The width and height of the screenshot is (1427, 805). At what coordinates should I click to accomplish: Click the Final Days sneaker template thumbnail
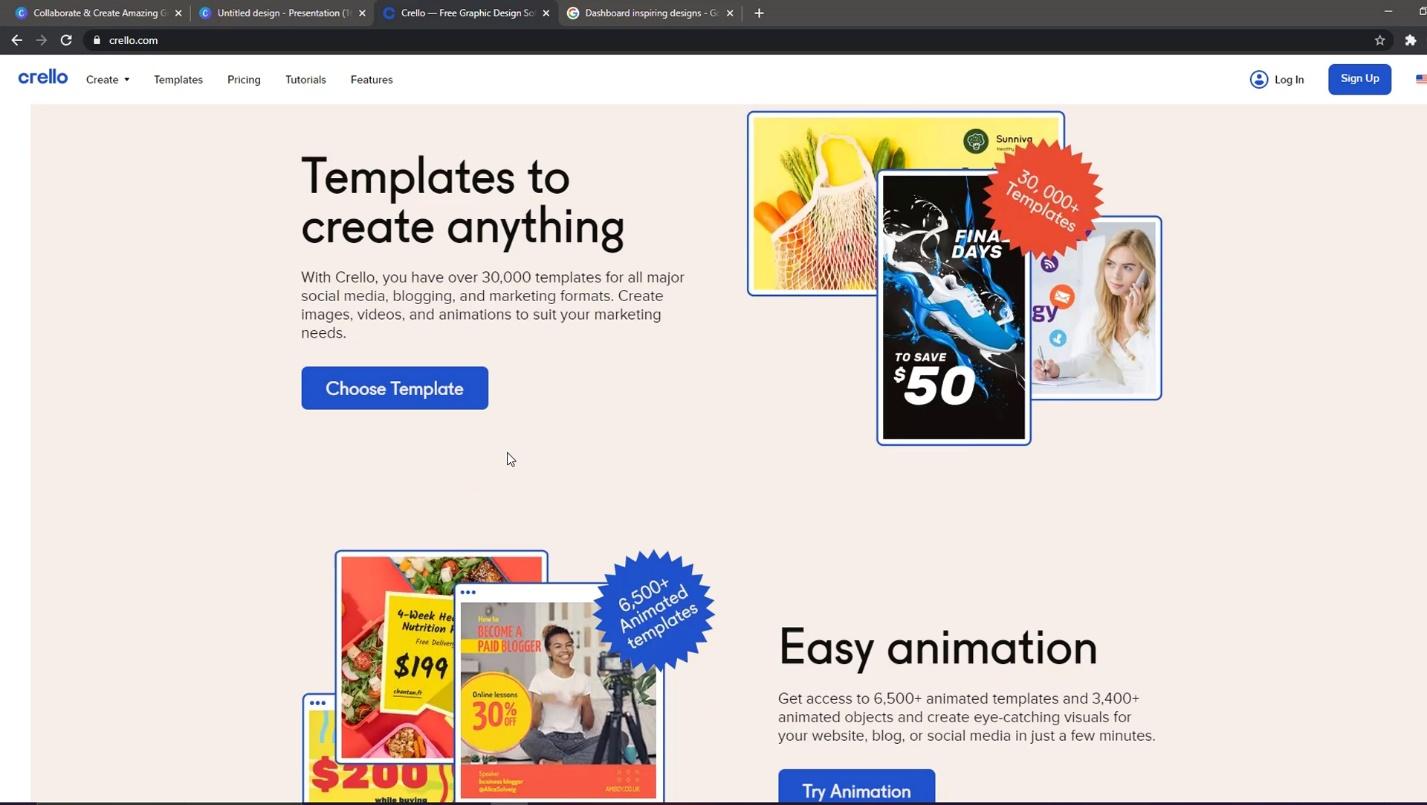point(954,307)
